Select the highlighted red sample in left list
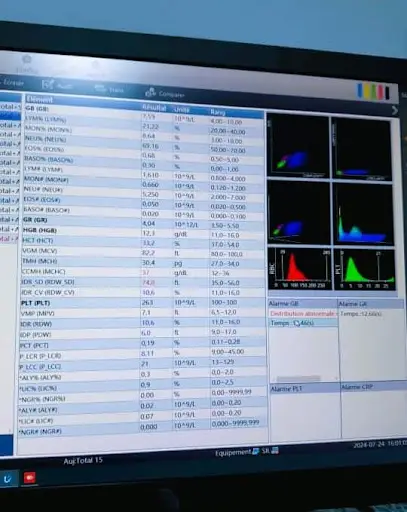 click(9, 239)
